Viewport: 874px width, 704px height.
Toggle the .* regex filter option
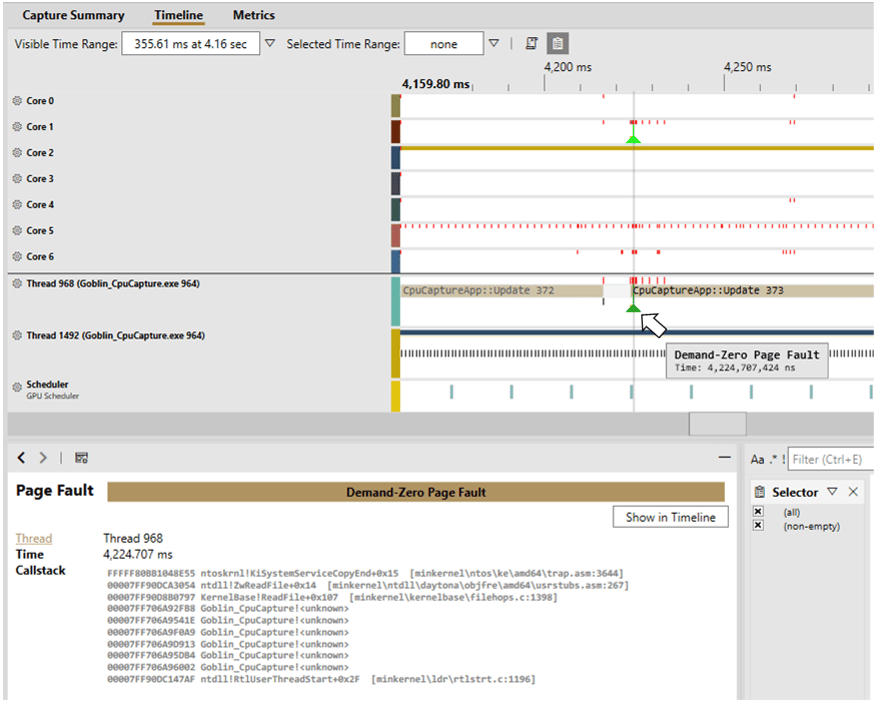773,459
